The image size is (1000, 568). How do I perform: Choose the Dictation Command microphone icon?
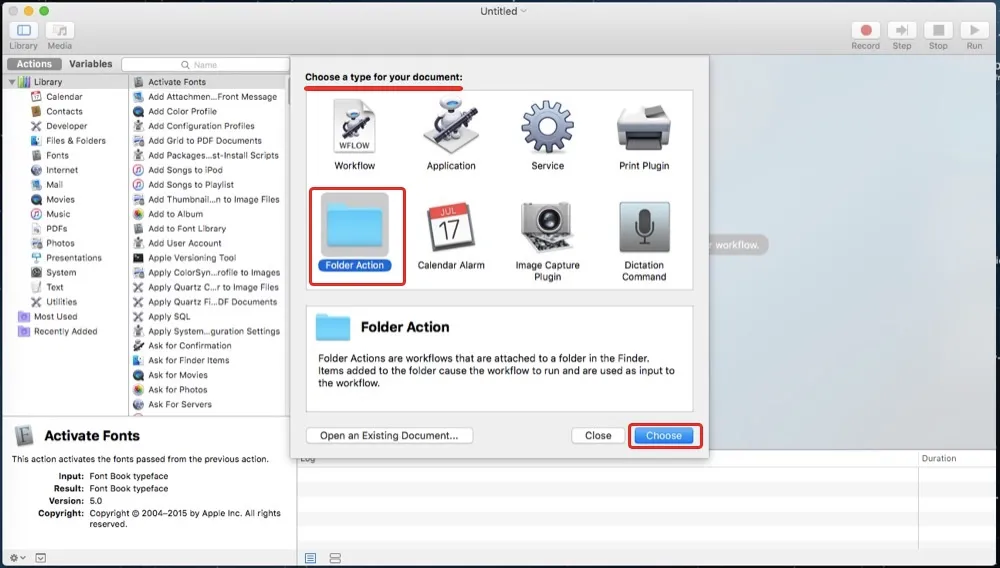click(x=644, y=228)
